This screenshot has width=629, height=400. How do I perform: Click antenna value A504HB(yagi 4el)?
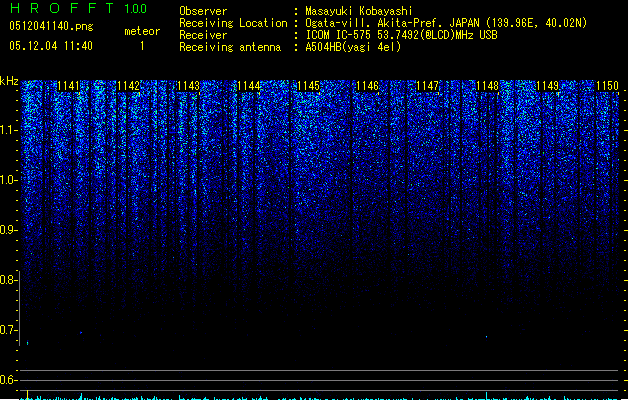coord(353,47)
